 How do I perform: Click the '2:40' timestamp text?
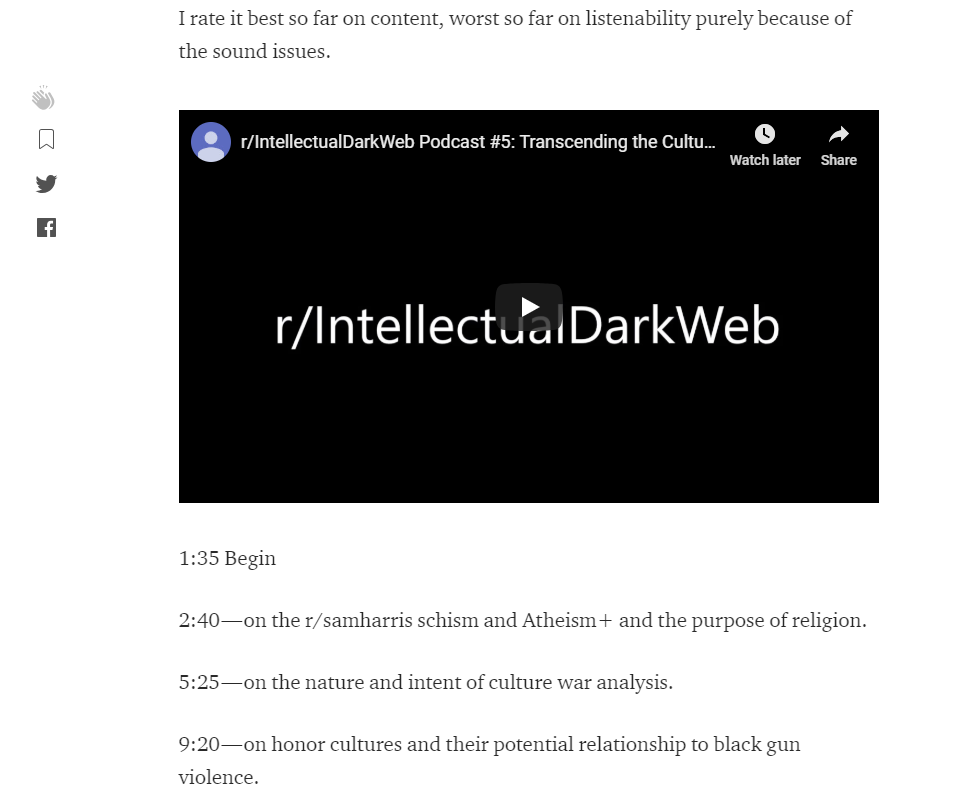(199, 620)
